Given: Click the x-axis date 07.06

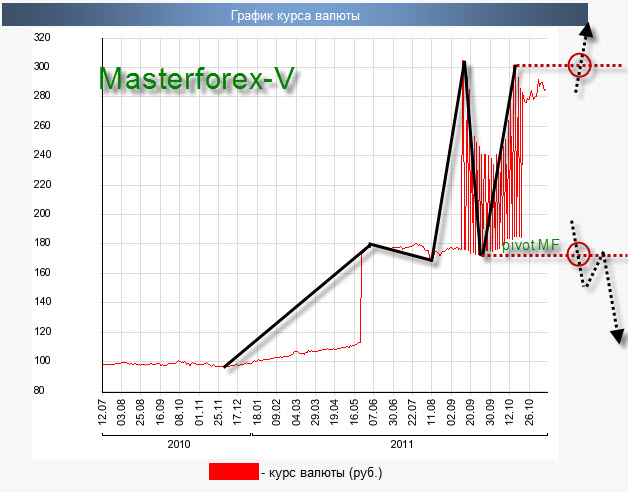Looking at the screenshot, I should (373, 412).
